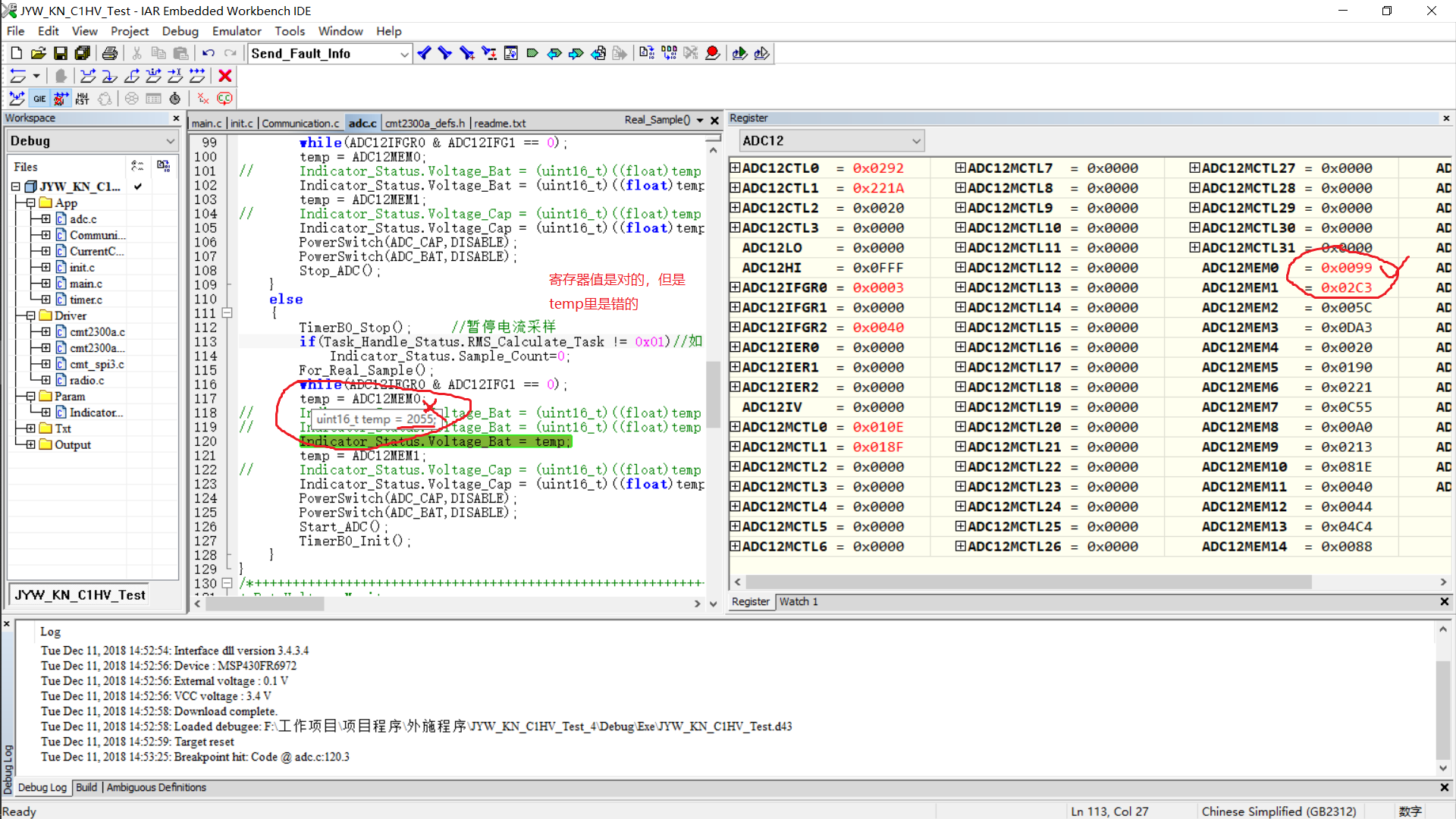Toggle the GIE interrupt enable button
Viewport: 1456px width, 819px height.
click(x=39, y=99)
